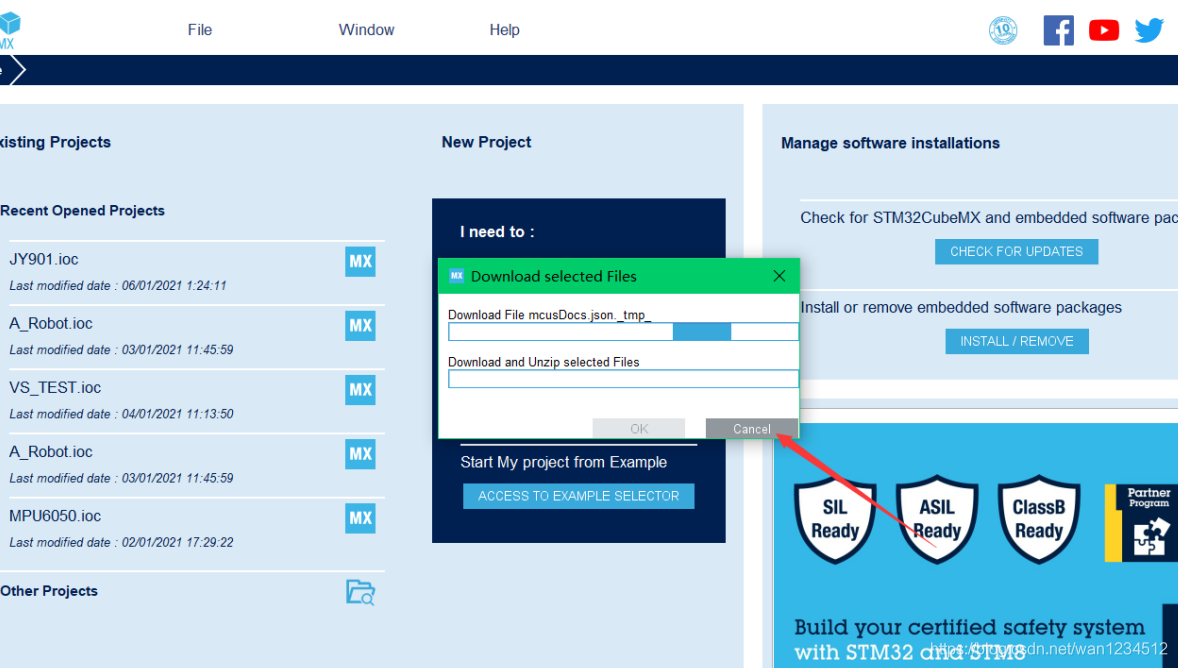Click the MX icon beside MPU6050.ioc
The image size is (1178, 668).
pos(360,518)
